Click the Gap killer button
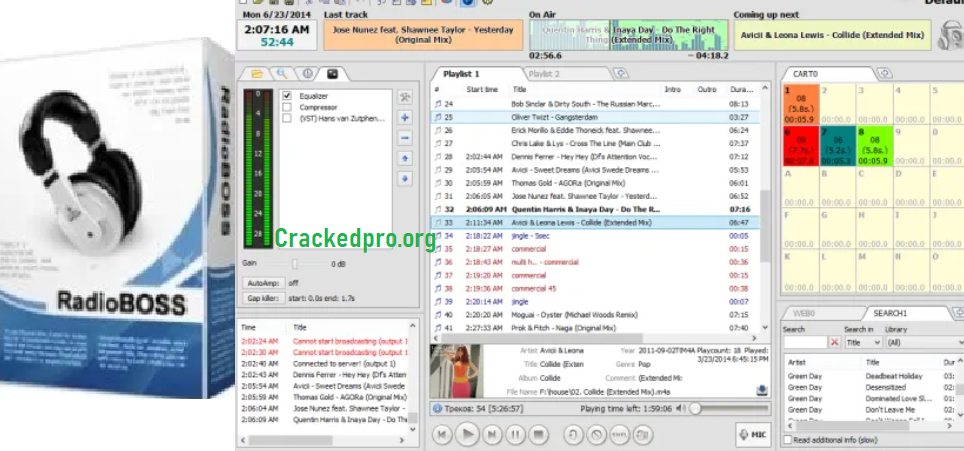This screenshot has height=451, width=964. (263, 298)
